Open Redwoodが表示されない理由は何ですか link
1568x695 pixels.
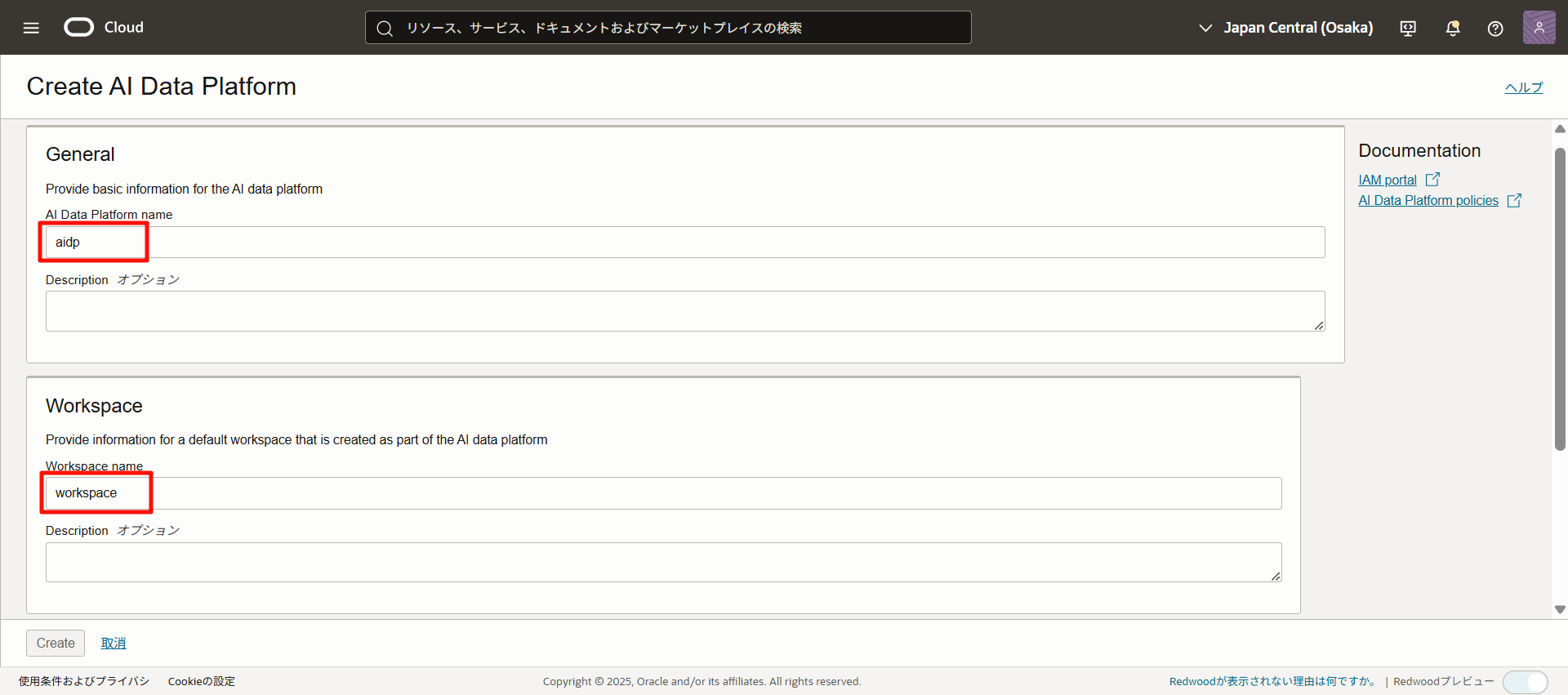click(1274, 681)
